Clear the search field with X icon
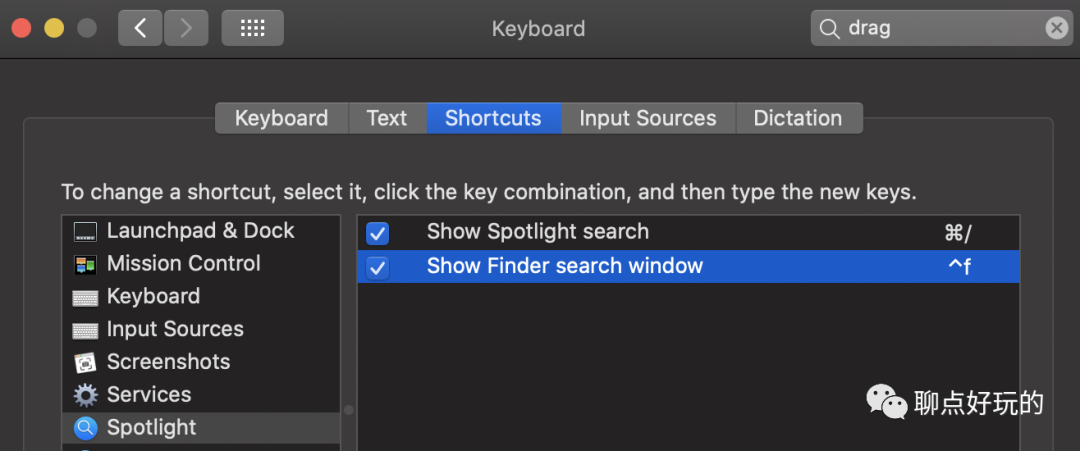The image size is (1080, 451). coord(1056,28)
